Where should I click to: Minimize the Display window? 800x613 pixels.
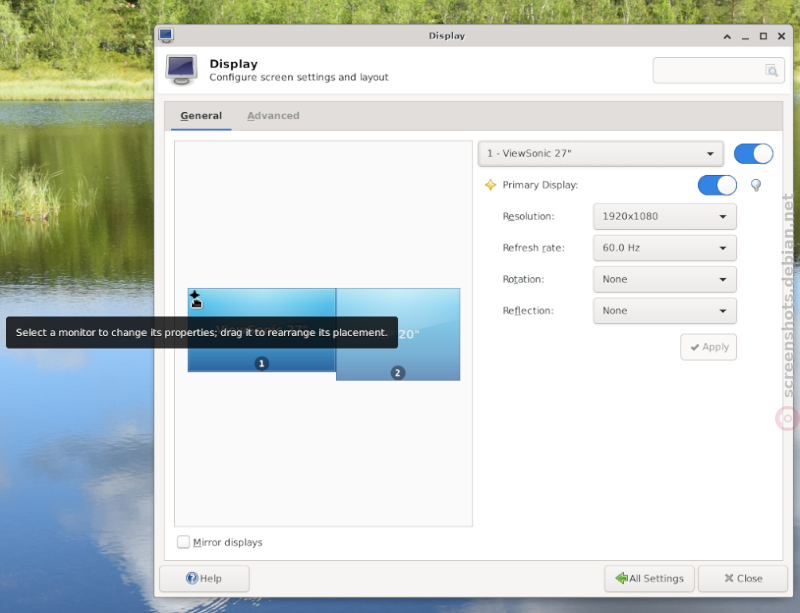click(745, 37)
